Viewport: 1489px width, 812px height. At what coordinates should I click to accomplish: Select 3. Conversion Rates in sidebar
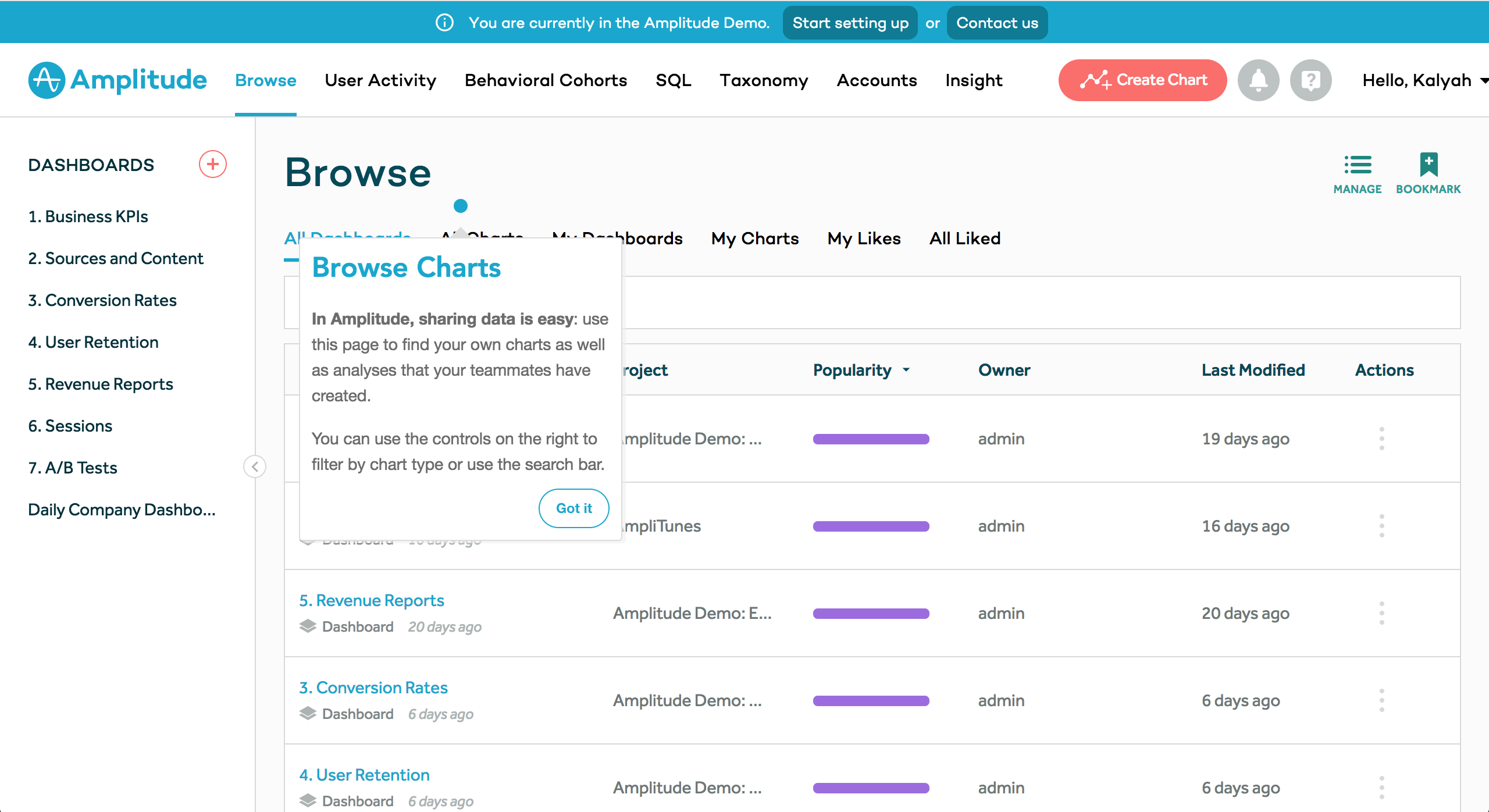pos(102,300)
